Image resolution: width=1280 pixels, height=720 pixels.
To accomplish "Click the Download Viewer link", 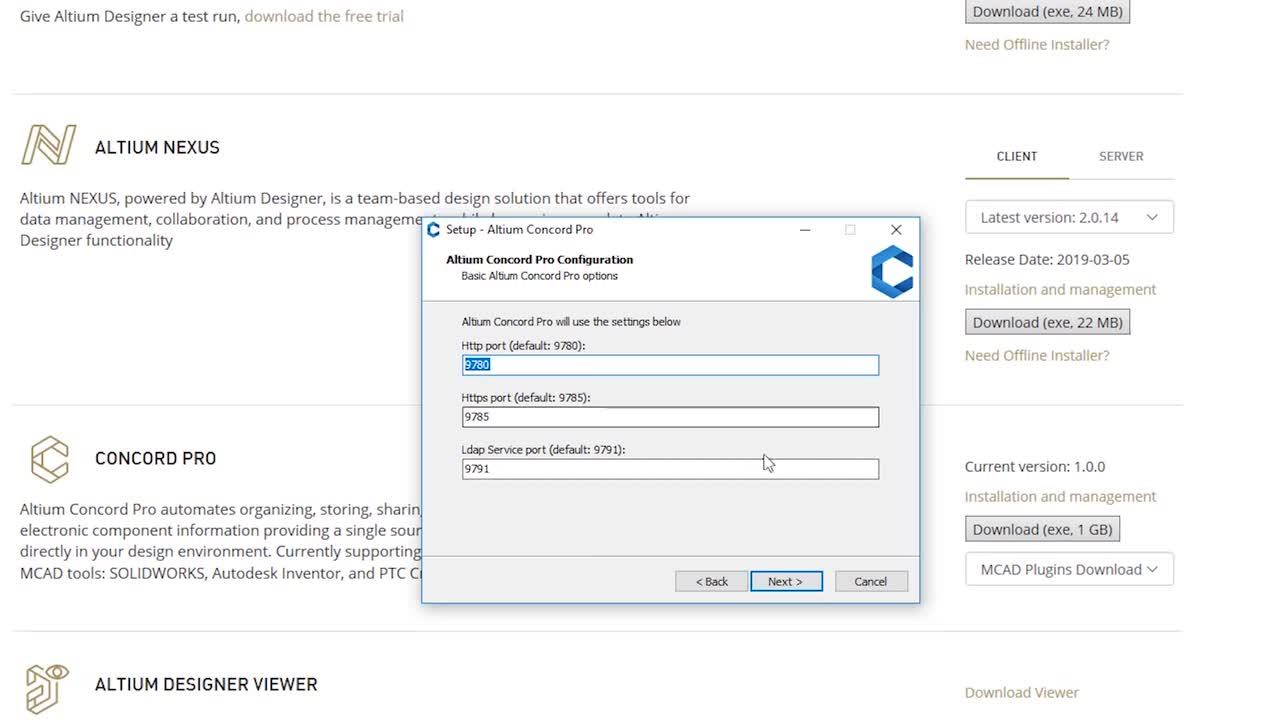I will tap(1021, 692).
